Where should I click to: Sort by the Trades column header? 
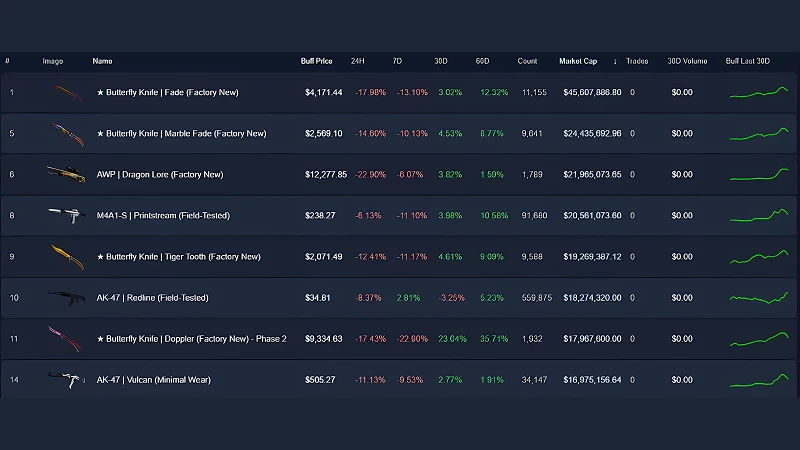click(637, 61)
